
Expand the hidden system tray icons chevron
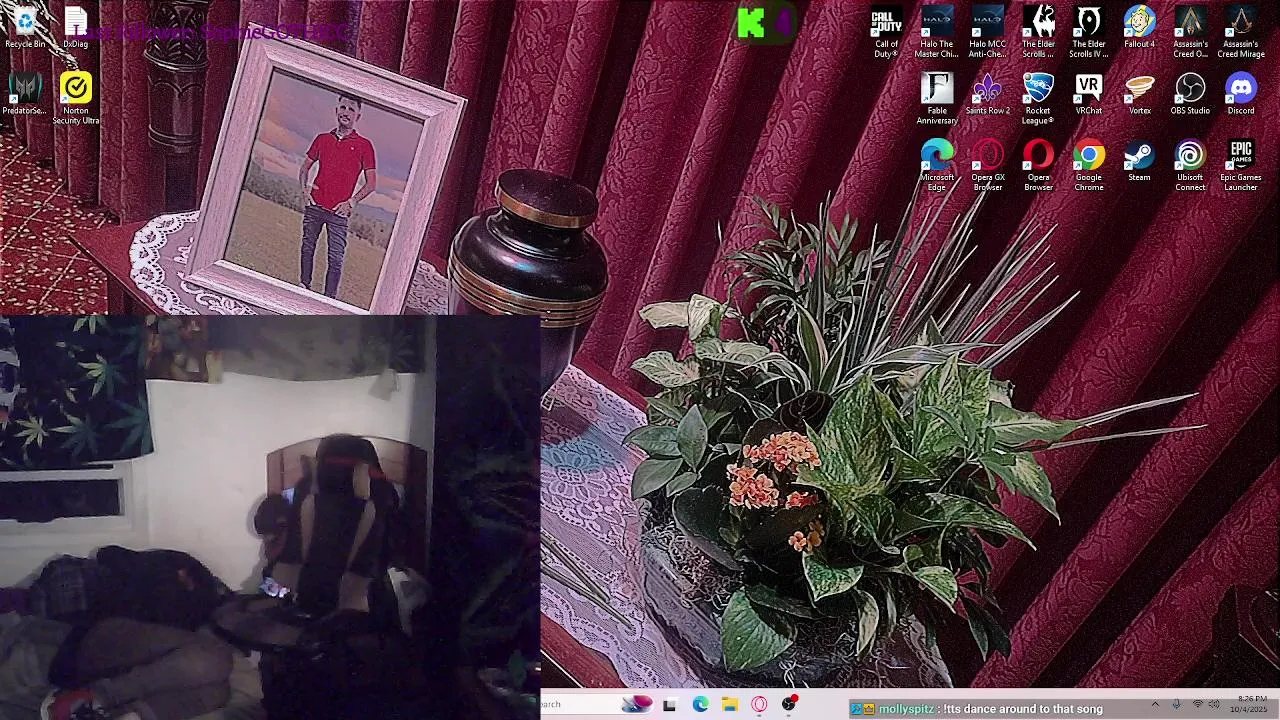(x=1156, y=705)
